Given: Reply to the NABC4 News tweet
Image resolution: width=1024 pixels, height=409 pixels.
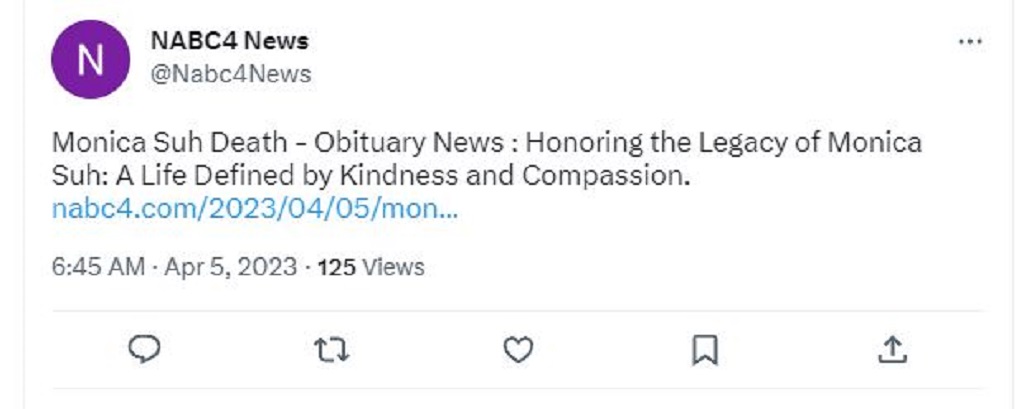Looking at the screenshot, I should click(144, 349).
